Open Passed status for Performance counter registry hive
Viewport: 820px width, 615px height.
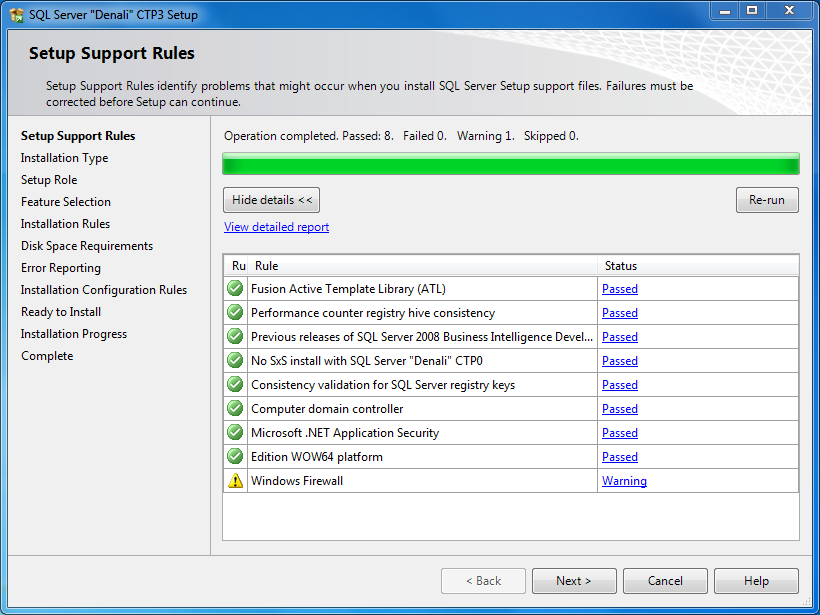pyautogui.click(x=620, y=313)
